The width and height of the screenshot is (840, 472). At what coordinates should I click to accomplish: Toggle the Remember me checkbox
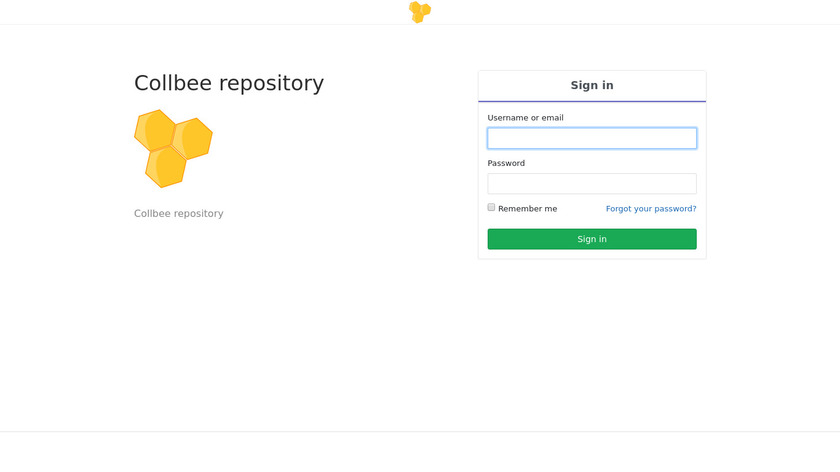tap(491, 207)
